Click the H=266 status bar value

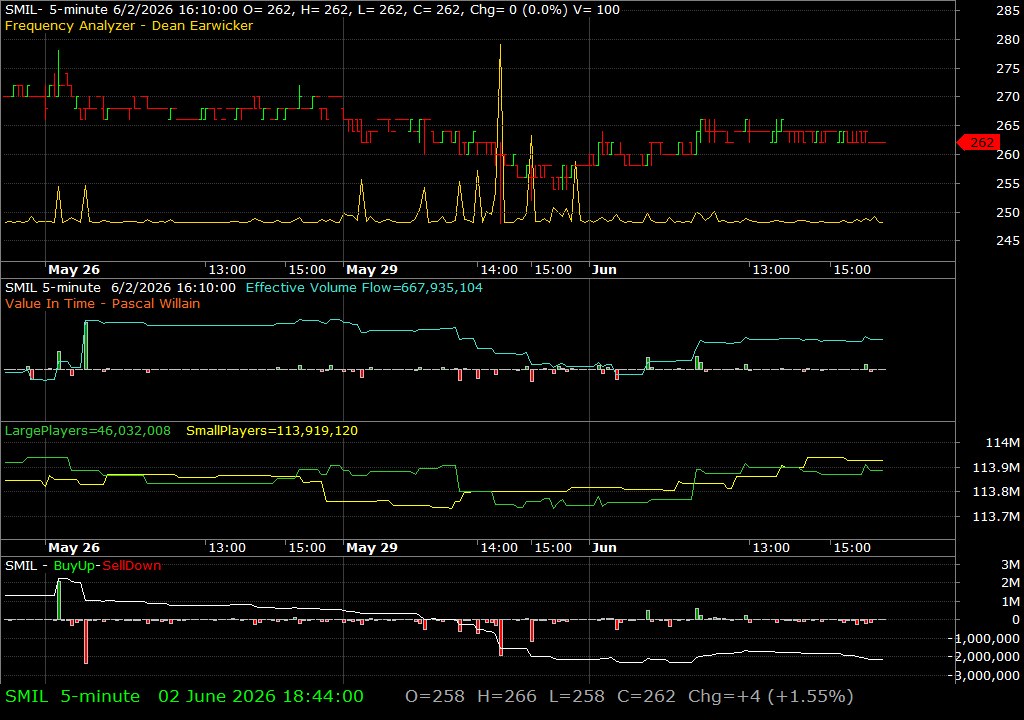tap(507, 696)
